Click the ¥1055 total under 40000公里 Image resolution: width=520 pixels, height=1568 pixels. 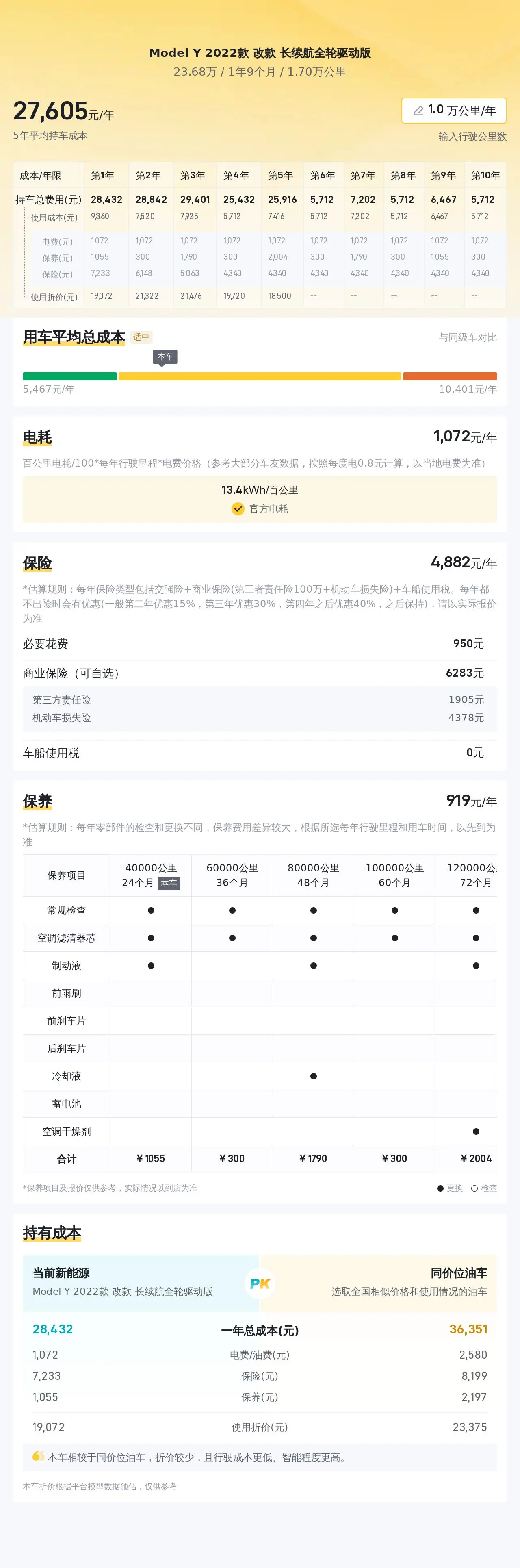point(151,1158)
